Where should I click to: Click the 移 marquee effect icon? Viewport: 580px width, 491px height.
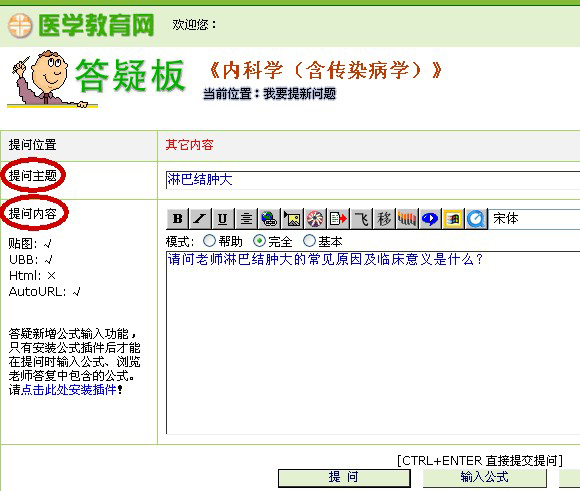tap(384, 219)
